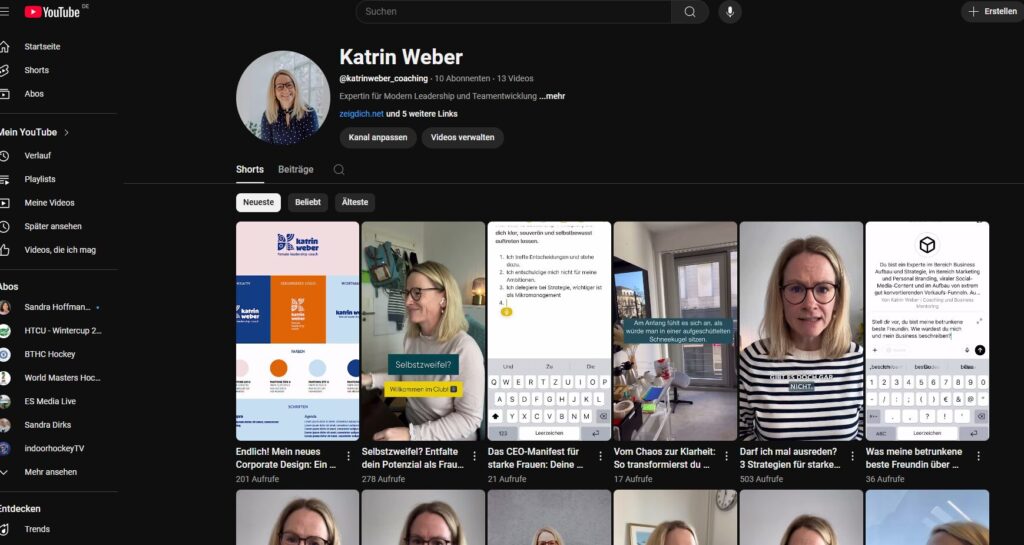Click the Shorts icon in sidebar
Viewport: 1024px width, 545px height.
(x=5, y=70)
